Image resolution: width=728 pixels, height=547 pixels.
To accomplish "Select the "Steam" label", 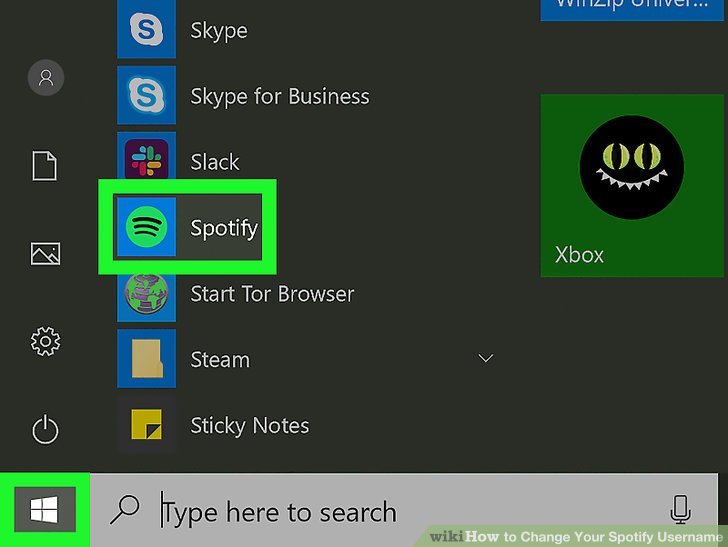I will tap(220, 360).
